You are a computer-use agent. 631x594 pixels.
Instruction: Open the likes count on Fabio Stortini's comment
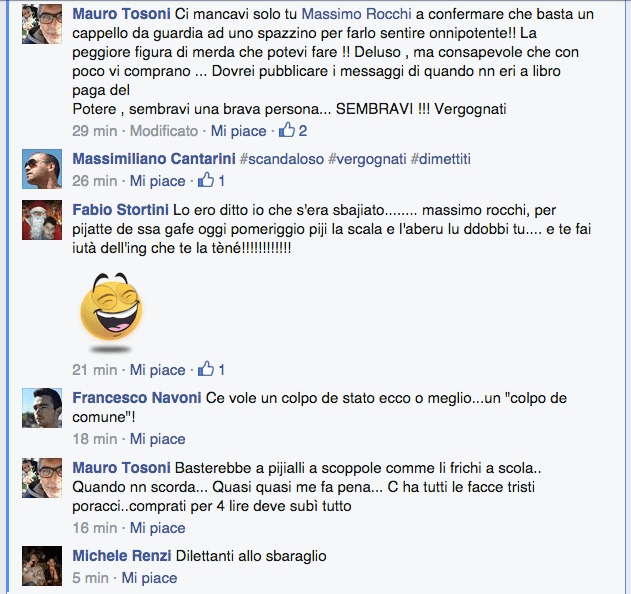(x=211, y=369)
